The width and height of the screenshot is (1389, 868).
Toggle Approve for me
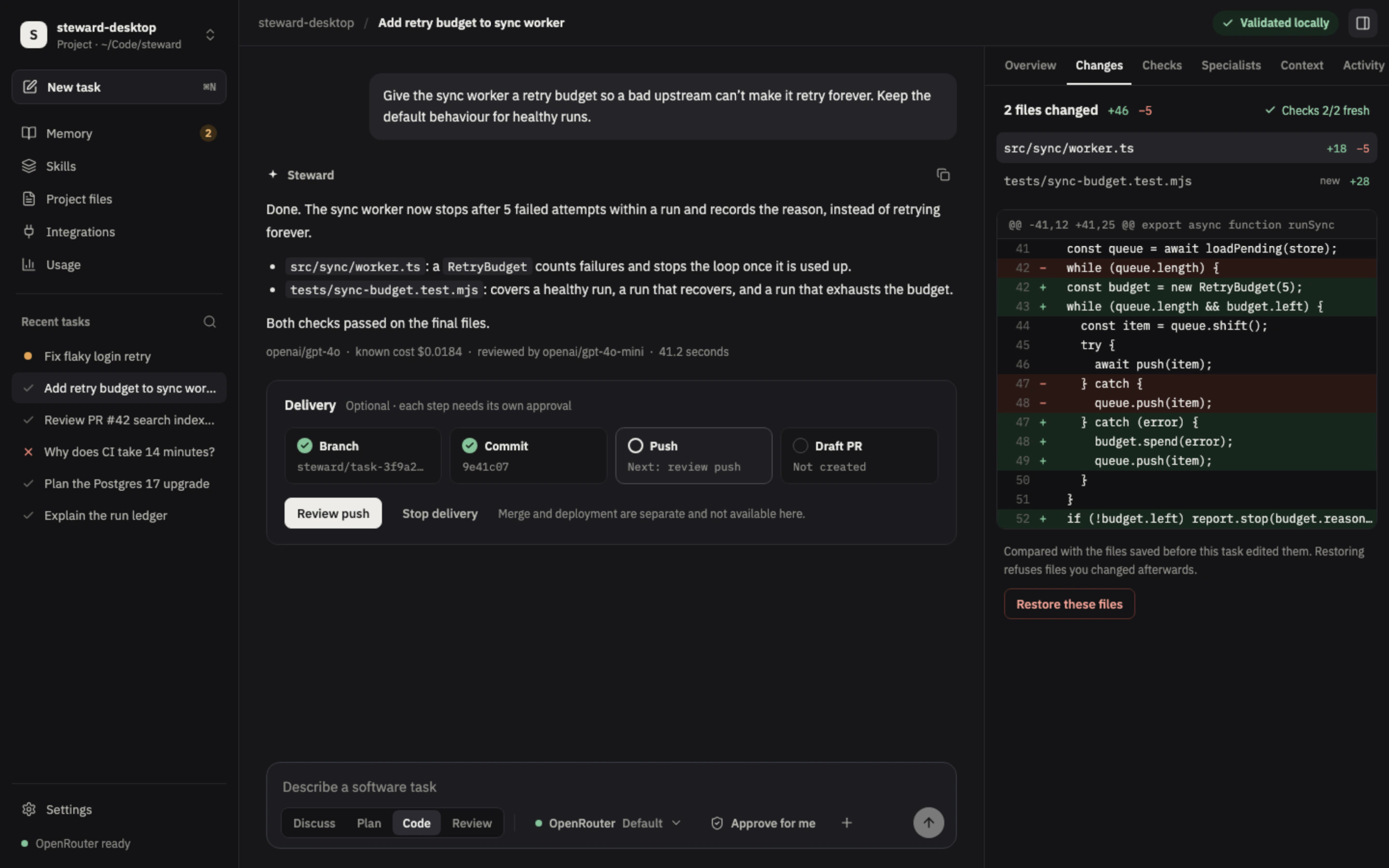pyautogui.click(x=763, y=823)
